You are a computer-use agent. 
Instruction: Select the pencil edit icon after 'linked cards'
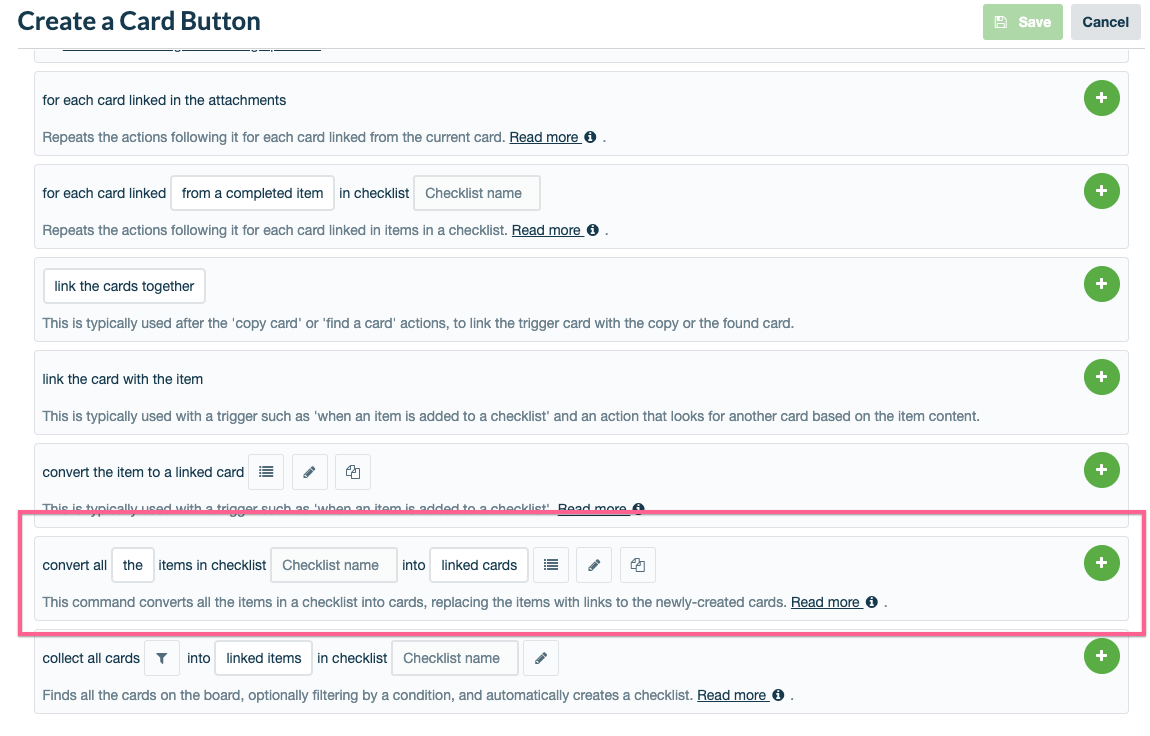tap(594, 565)
